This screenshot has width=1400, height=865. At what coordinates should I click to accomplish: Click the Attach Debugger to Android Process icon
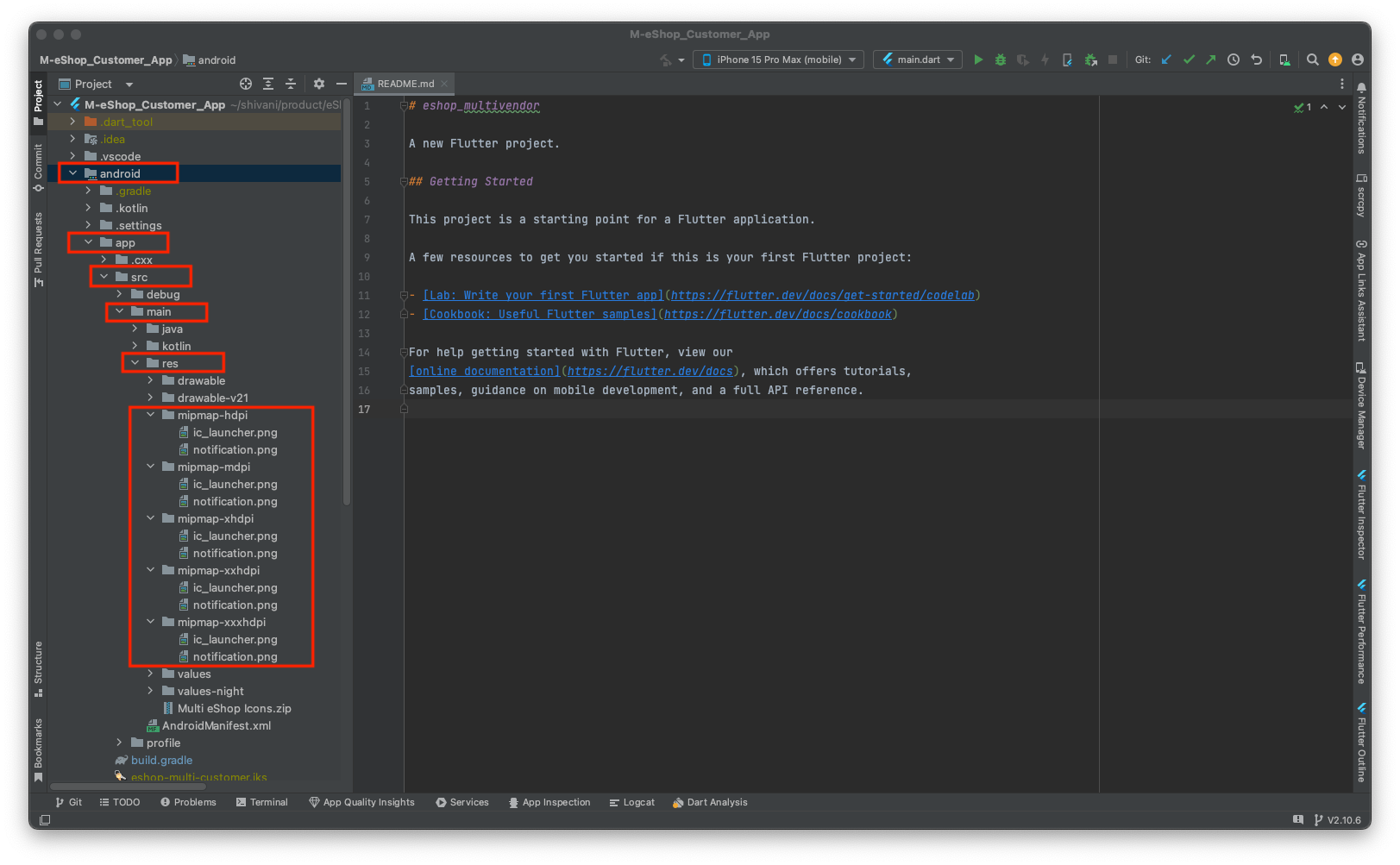[1090, 60]
